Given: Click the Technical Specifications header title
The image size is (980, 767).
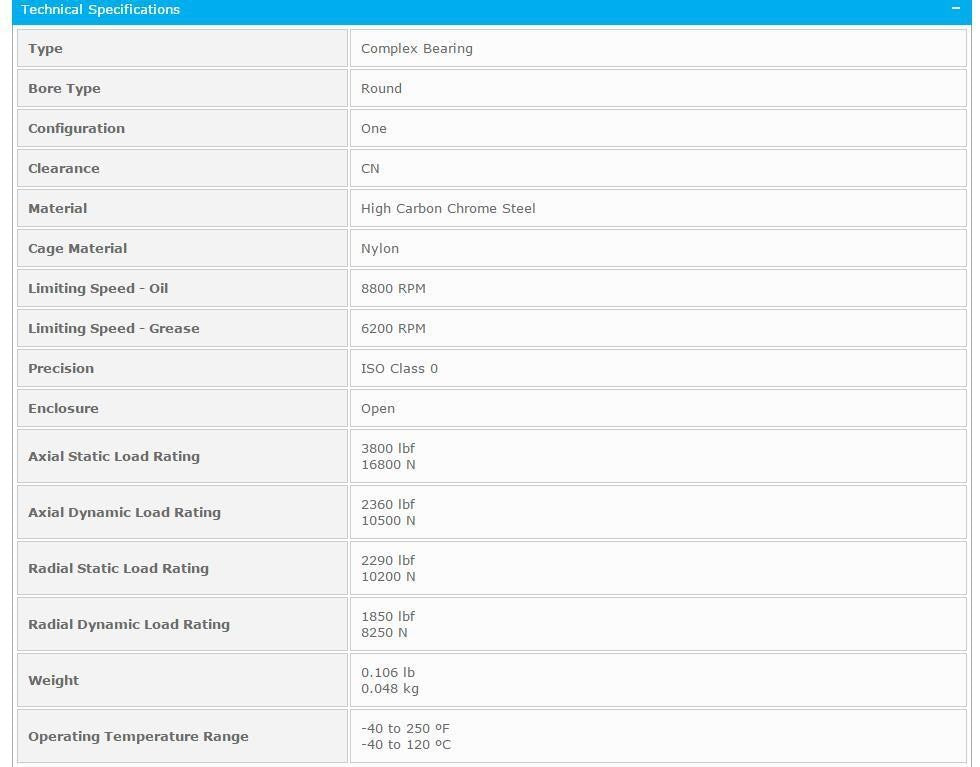Looking at the screenshot, I should 101,9.
